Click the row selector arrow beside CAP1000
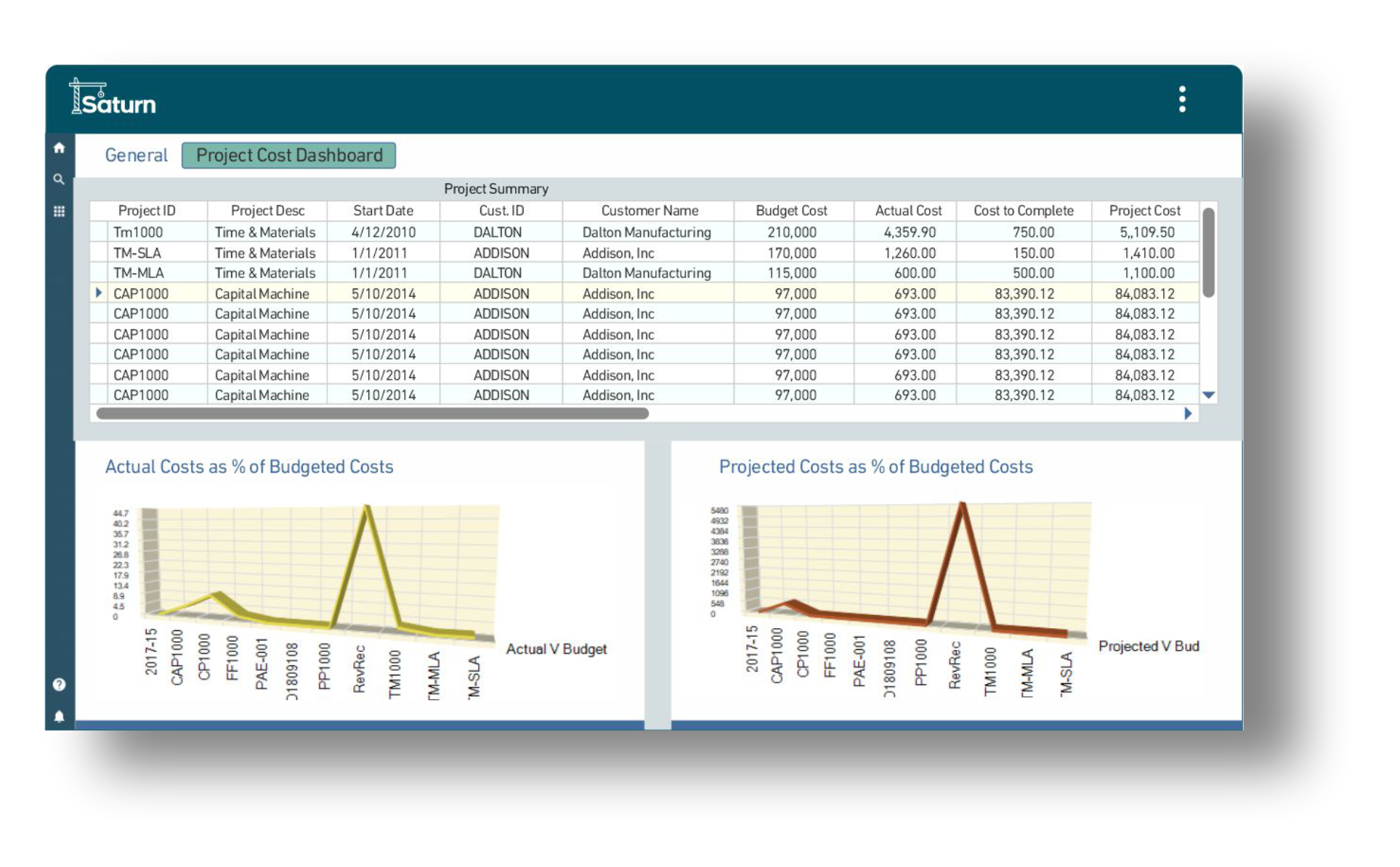Viewport: 1400px width, 867px height. point(99,293)
